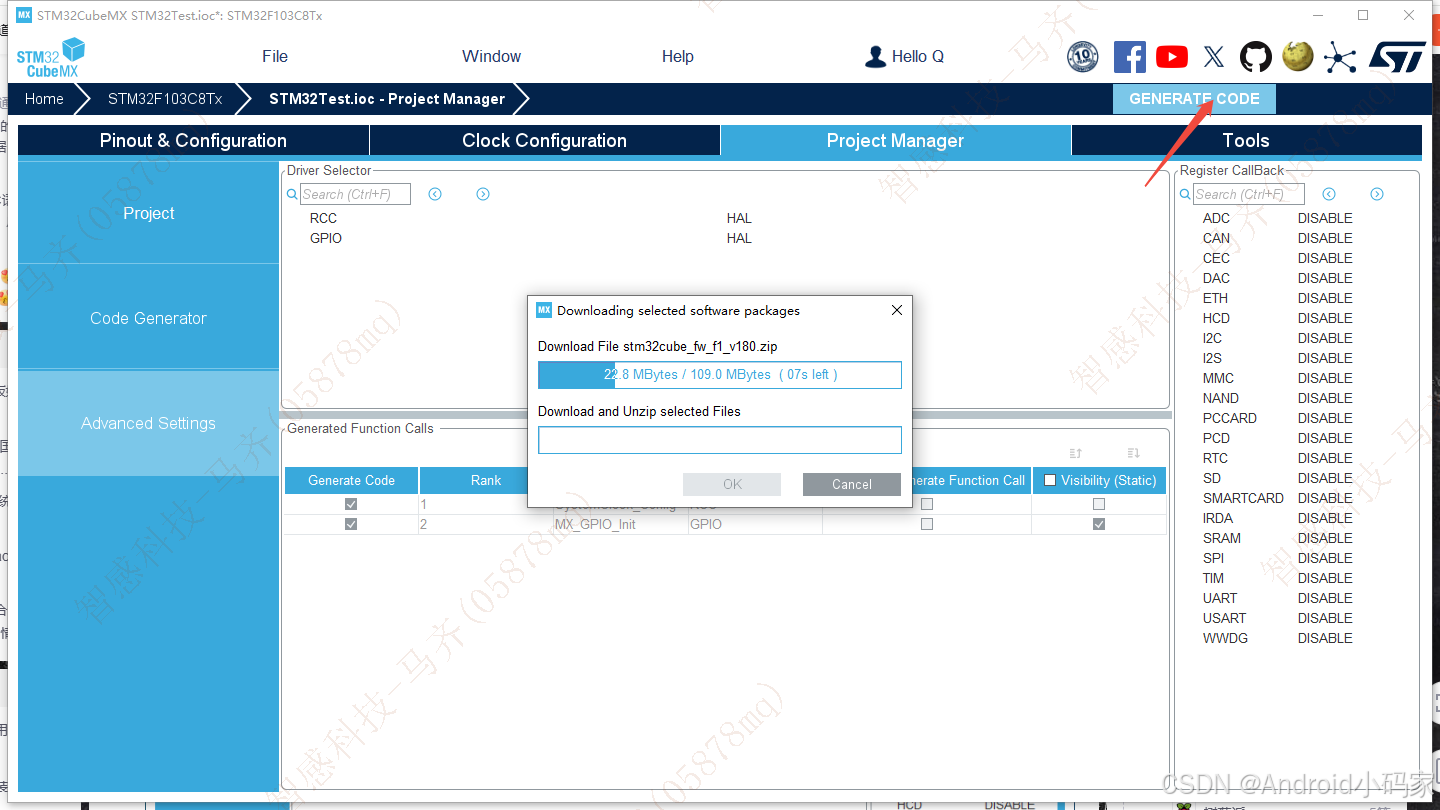Click Driver Selector search field
1440x810 pixels.
click(x=355, y=194)
